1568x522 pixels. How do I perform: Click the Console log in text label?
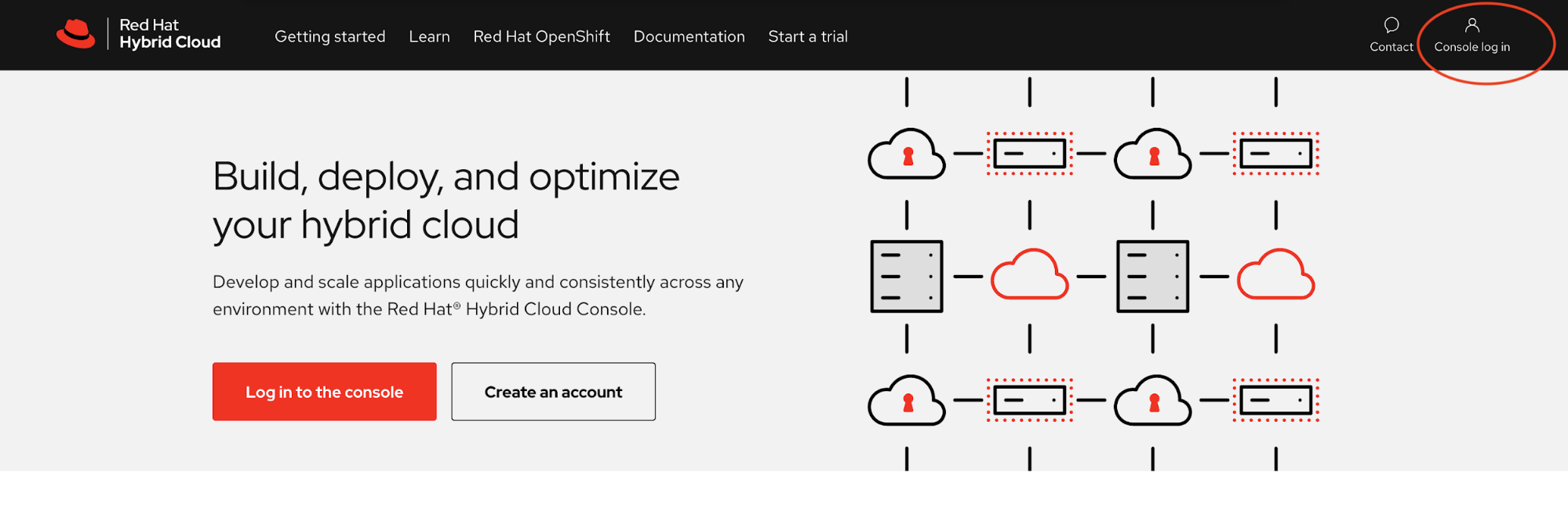(1472, 47)
